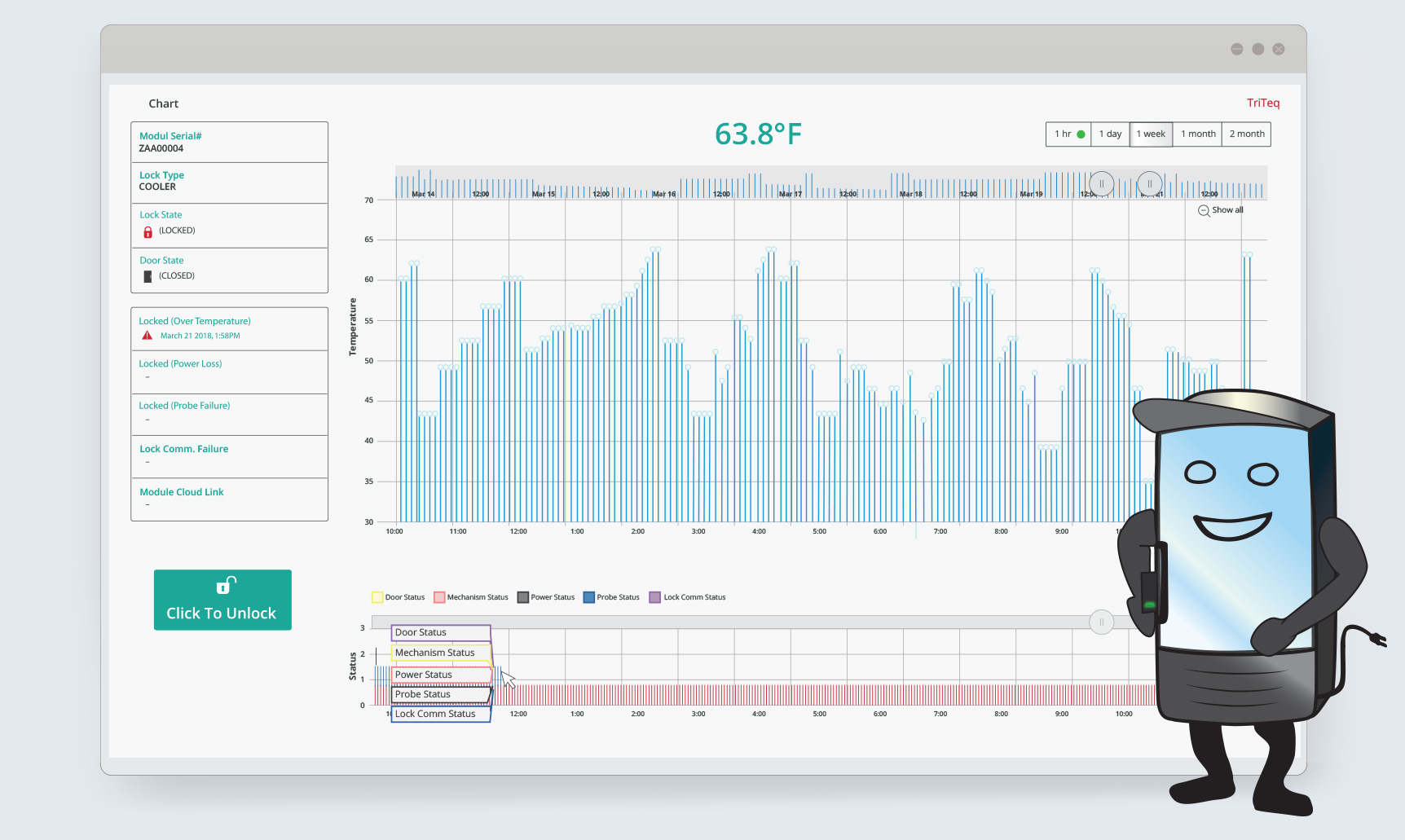Image resolution: width=1405 pixels, height=840 pixels.
Task: Minimize the window with the dash button
Action: (x=1237, y=49)
